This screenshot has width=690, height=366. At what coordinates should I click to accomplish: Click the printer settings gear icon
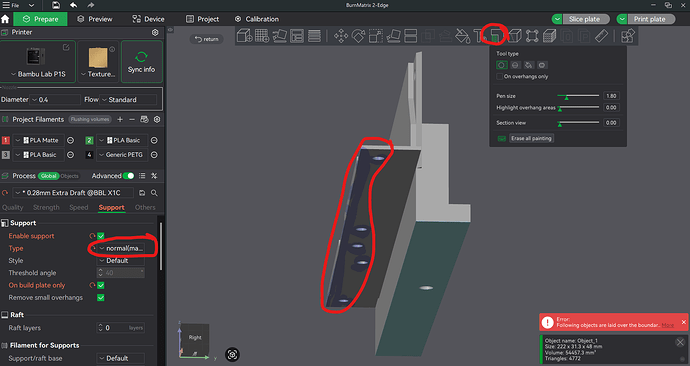pos(155,33)
